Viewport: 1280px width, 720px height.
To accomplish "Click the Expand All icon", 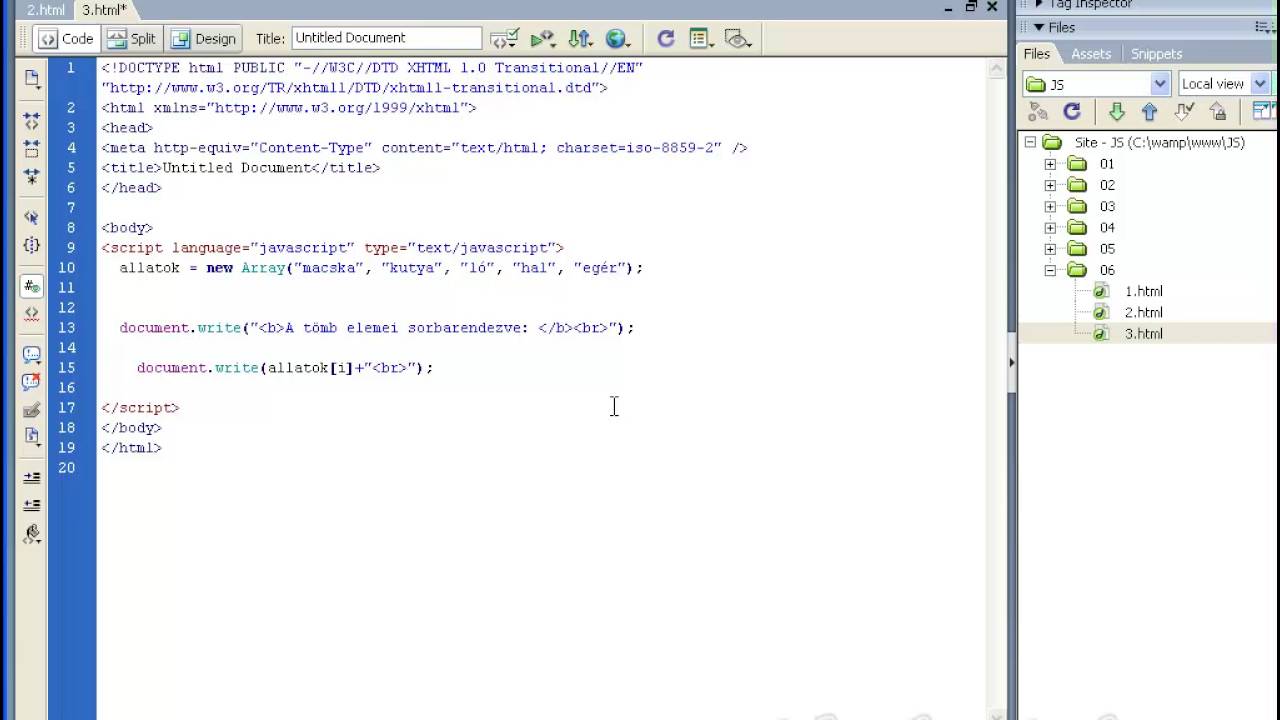I will pos(31,177).
